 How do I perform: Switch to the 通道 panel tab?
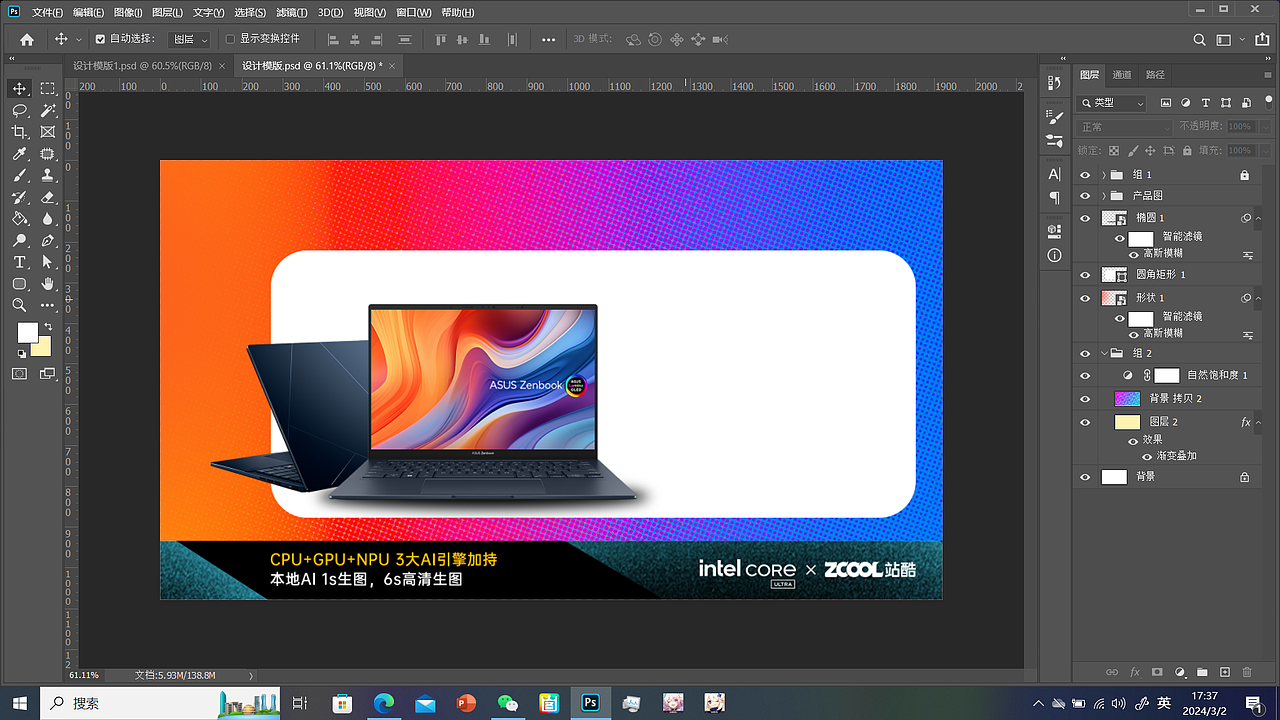(x=1122, y=75)
